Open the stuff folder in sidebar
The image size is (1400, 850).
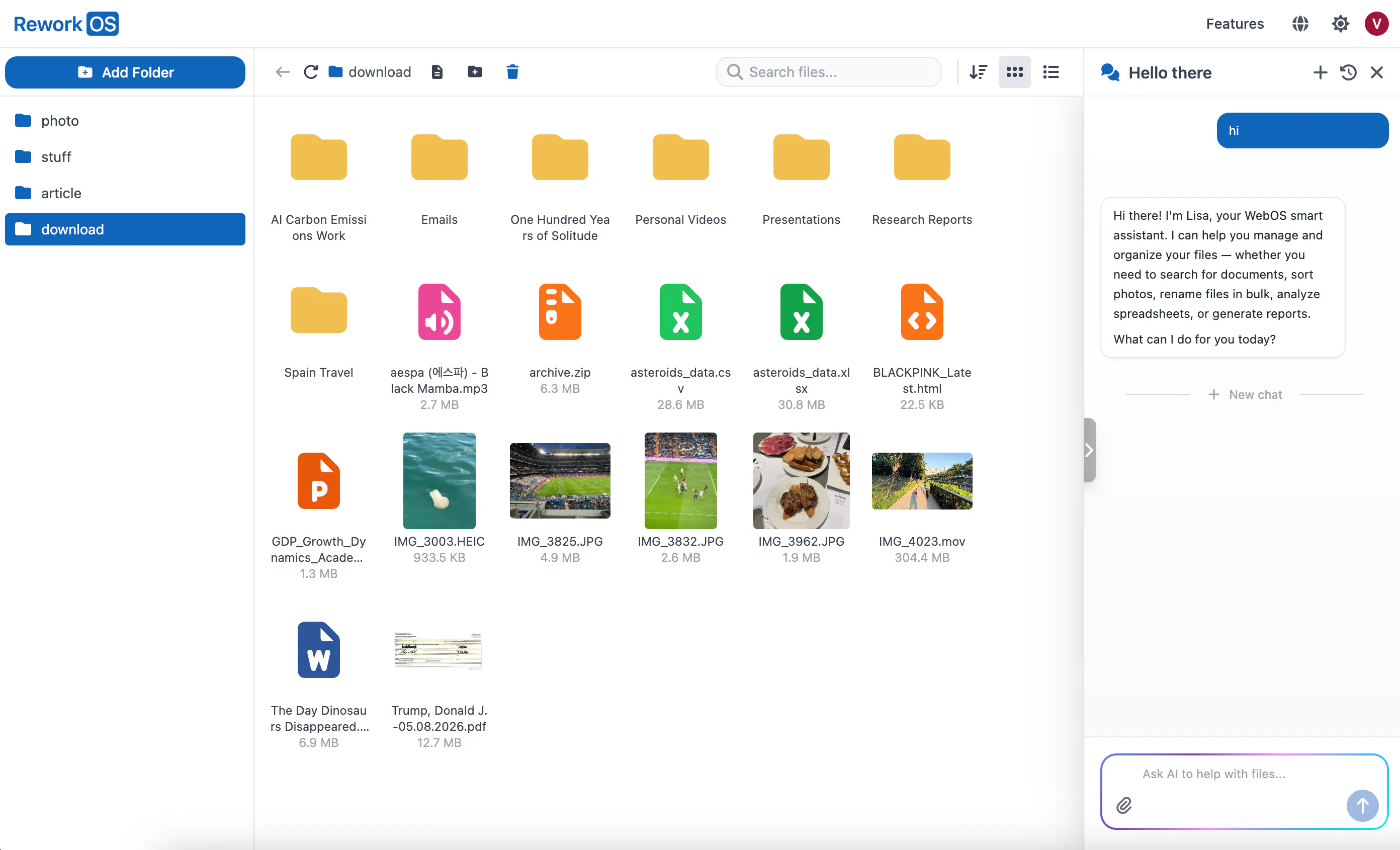pos(125,157)
